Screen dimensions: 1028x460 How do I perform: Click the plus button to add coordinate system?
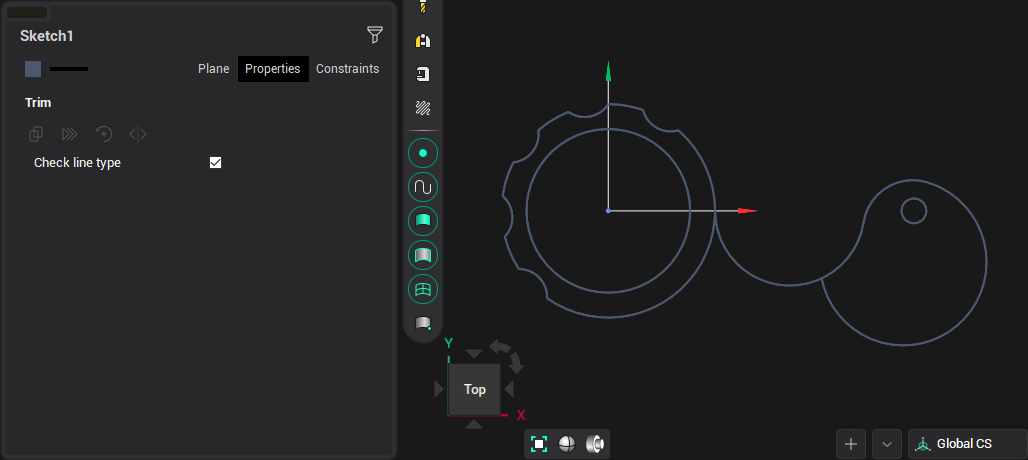pos(851,444)
